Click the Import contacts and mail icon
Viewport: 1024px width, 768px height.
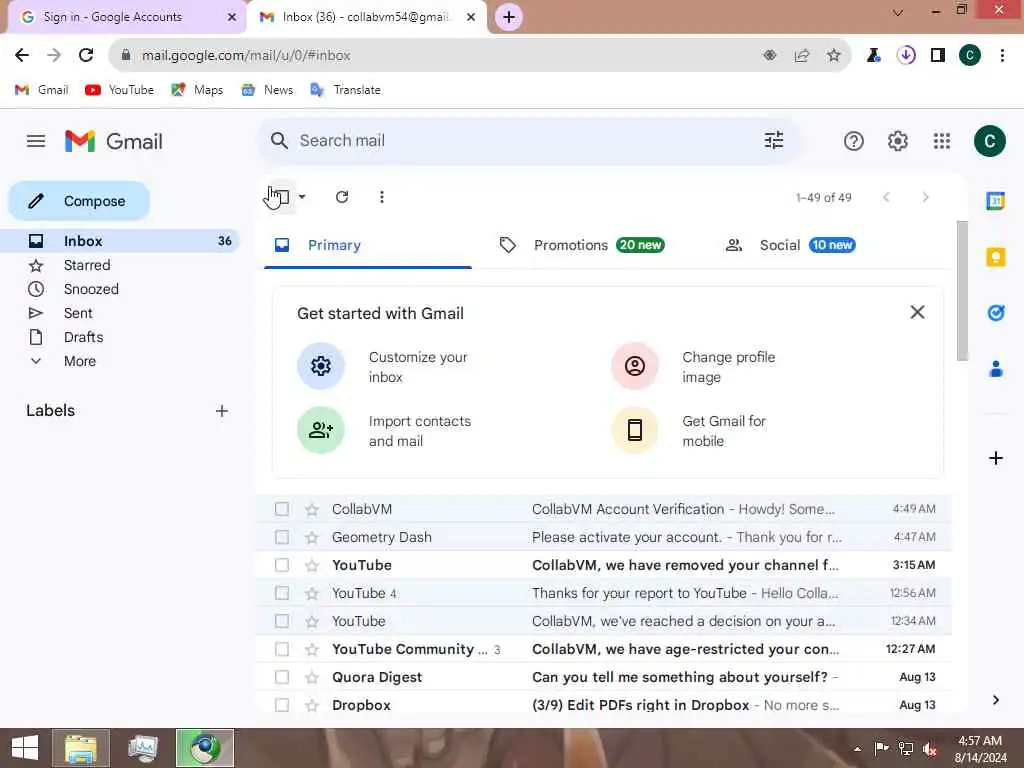click(x=321, y=430)
